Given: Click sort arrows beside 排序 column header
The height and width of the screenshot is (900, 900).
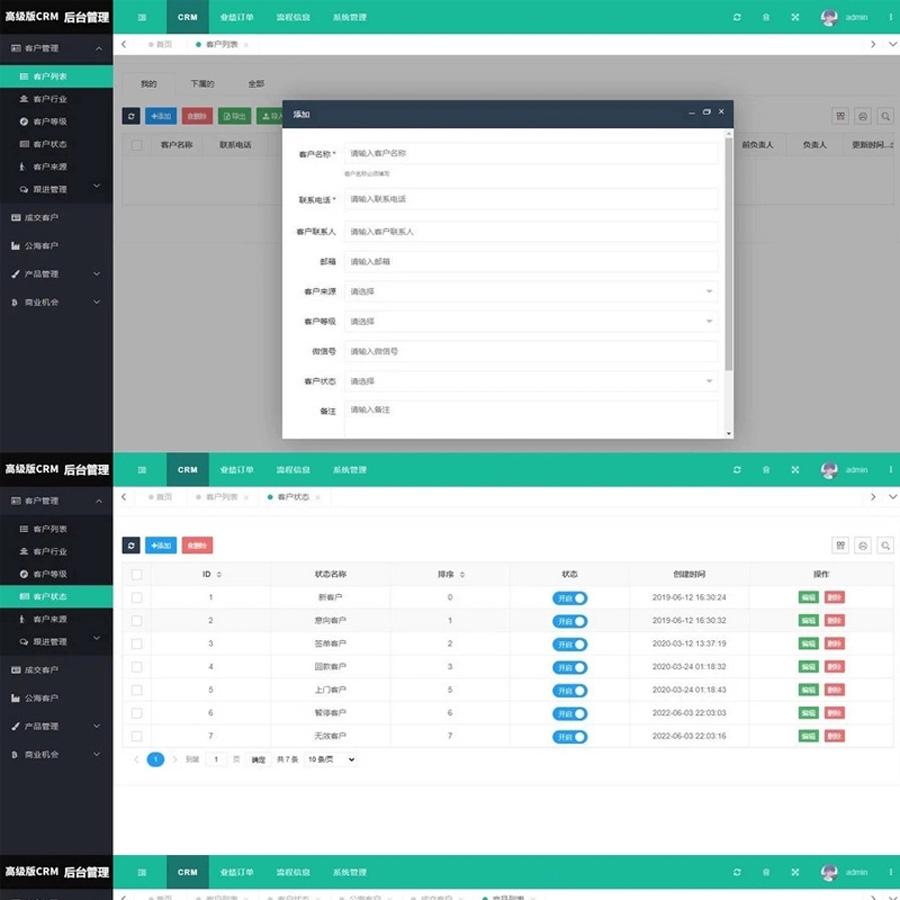Looking at the screenshot, I should point(462,575).
